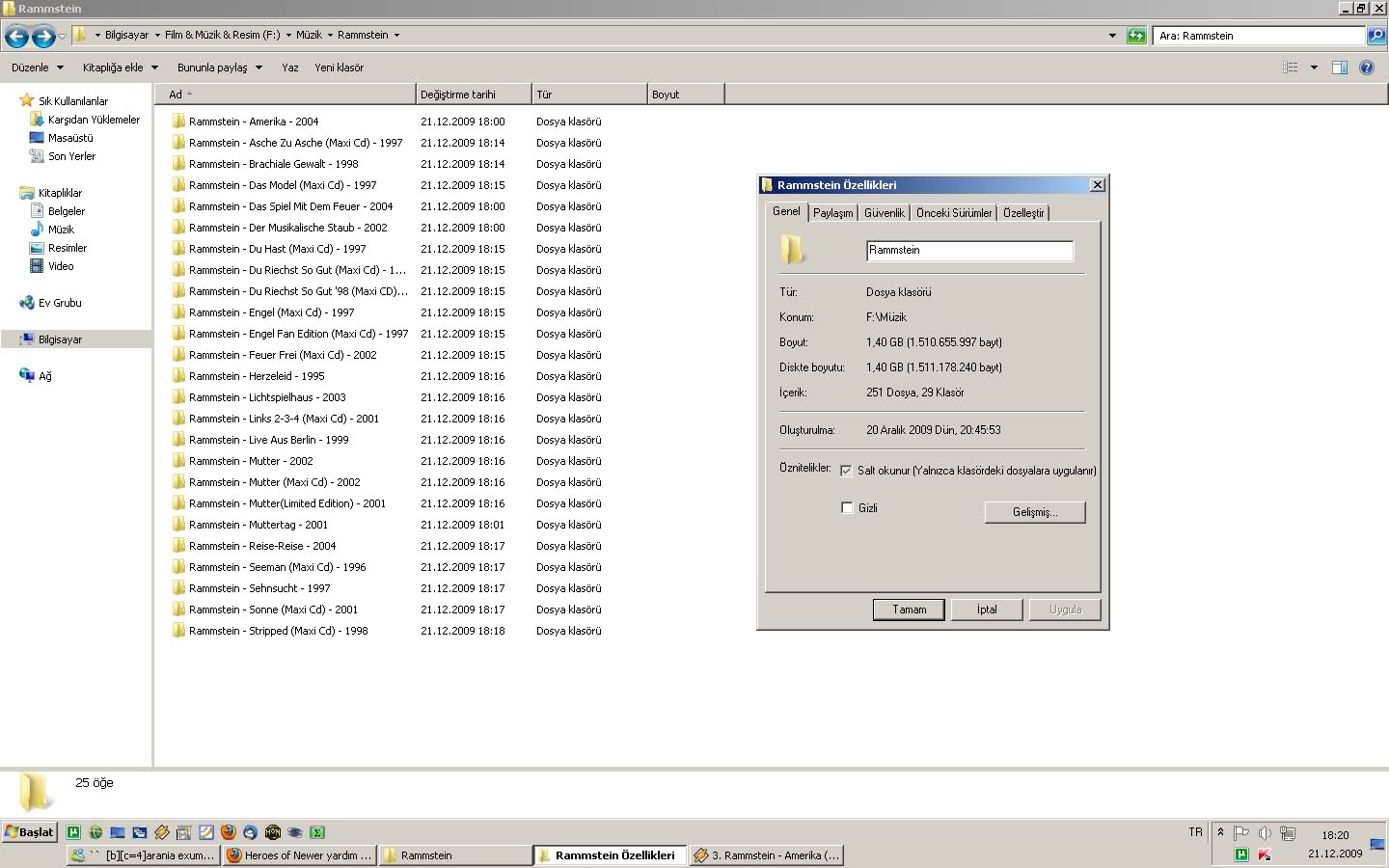
Task: Click the Ara: Rammstein search box
Action: click(1259, 36)
